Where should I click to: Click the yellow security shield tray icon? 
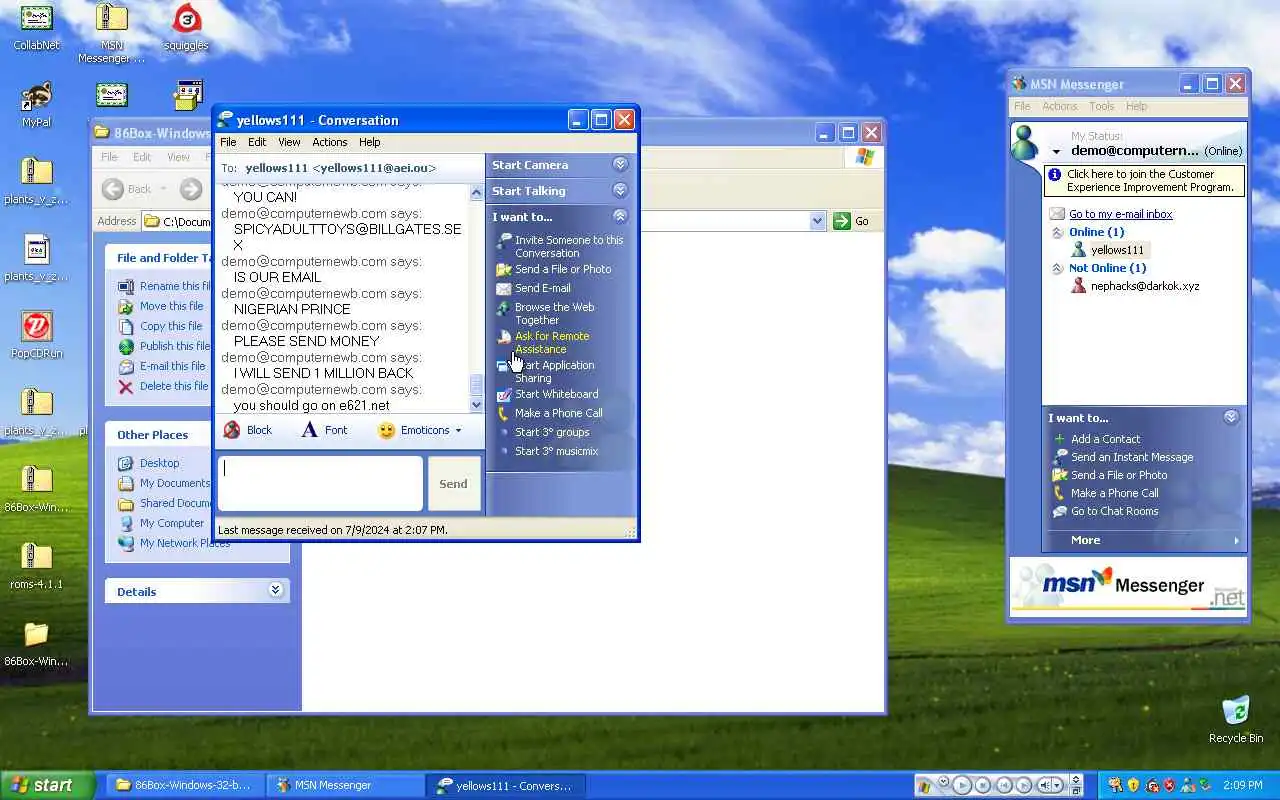tap(1134, 785)
